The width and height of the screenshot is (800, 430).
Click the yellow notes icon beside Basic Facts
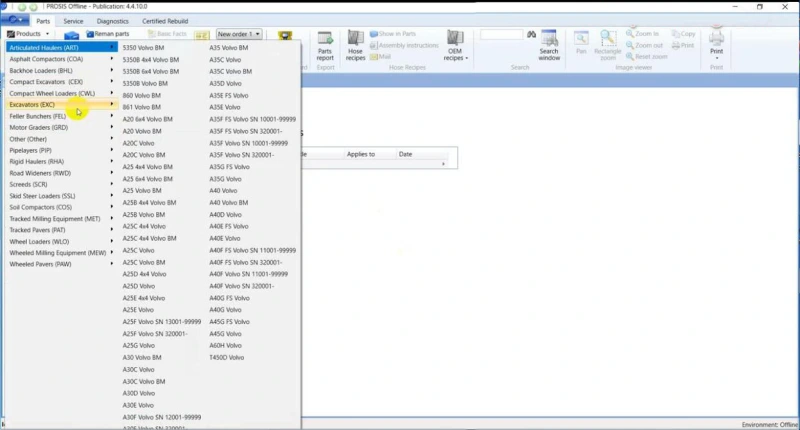(202, 35)
